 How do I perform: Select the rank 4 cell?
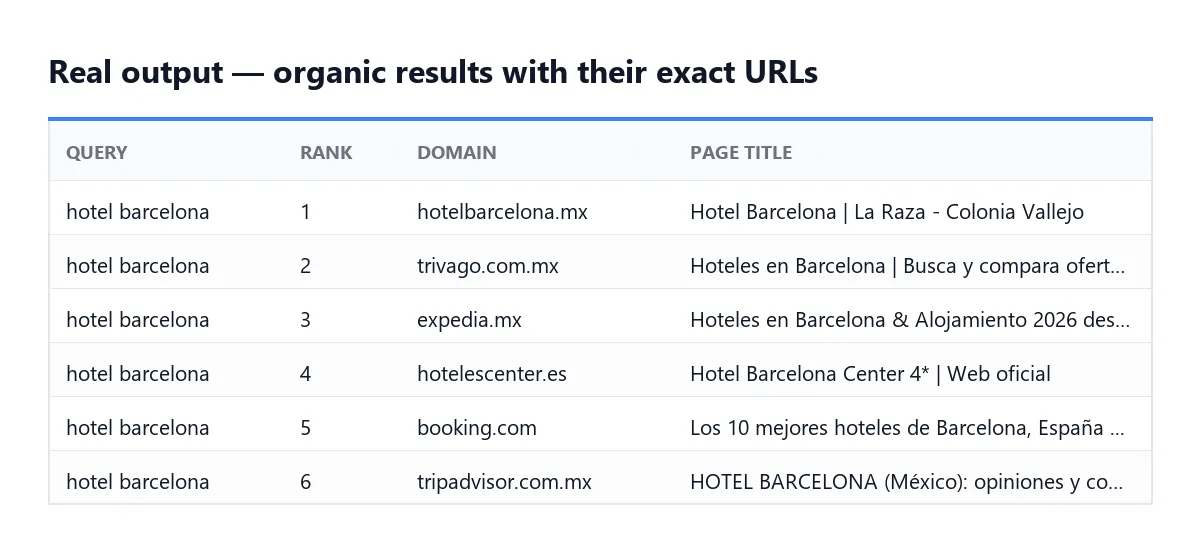click(305, 374)
